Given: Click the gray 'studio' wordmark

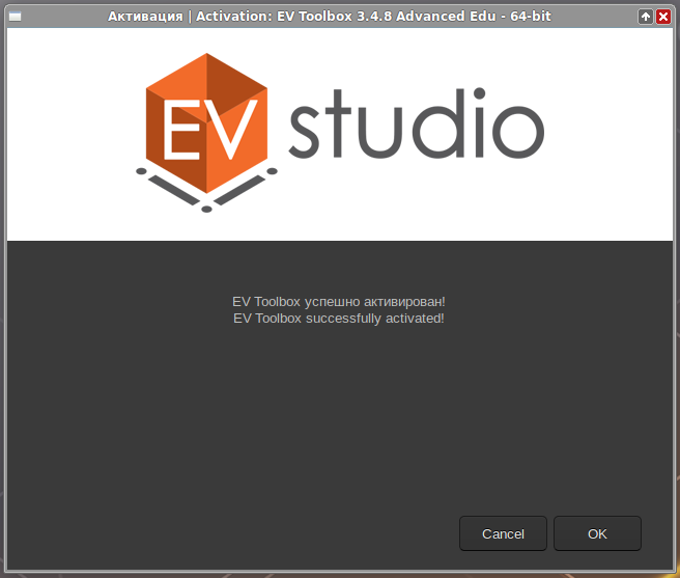Looking at the screenshot, I should [x=416, y=124].
